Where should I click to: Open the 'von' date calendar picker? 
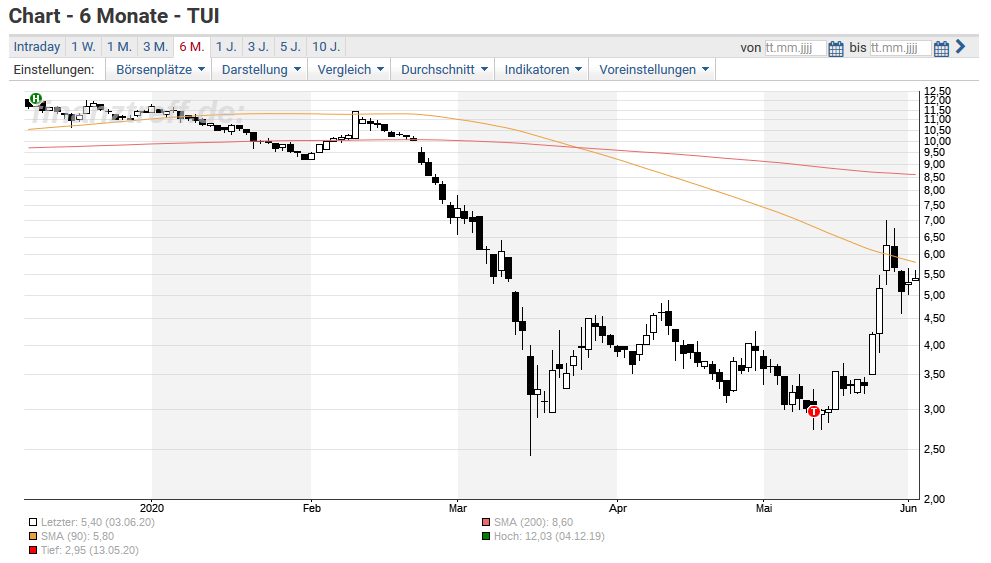click(x=836, y=48)
